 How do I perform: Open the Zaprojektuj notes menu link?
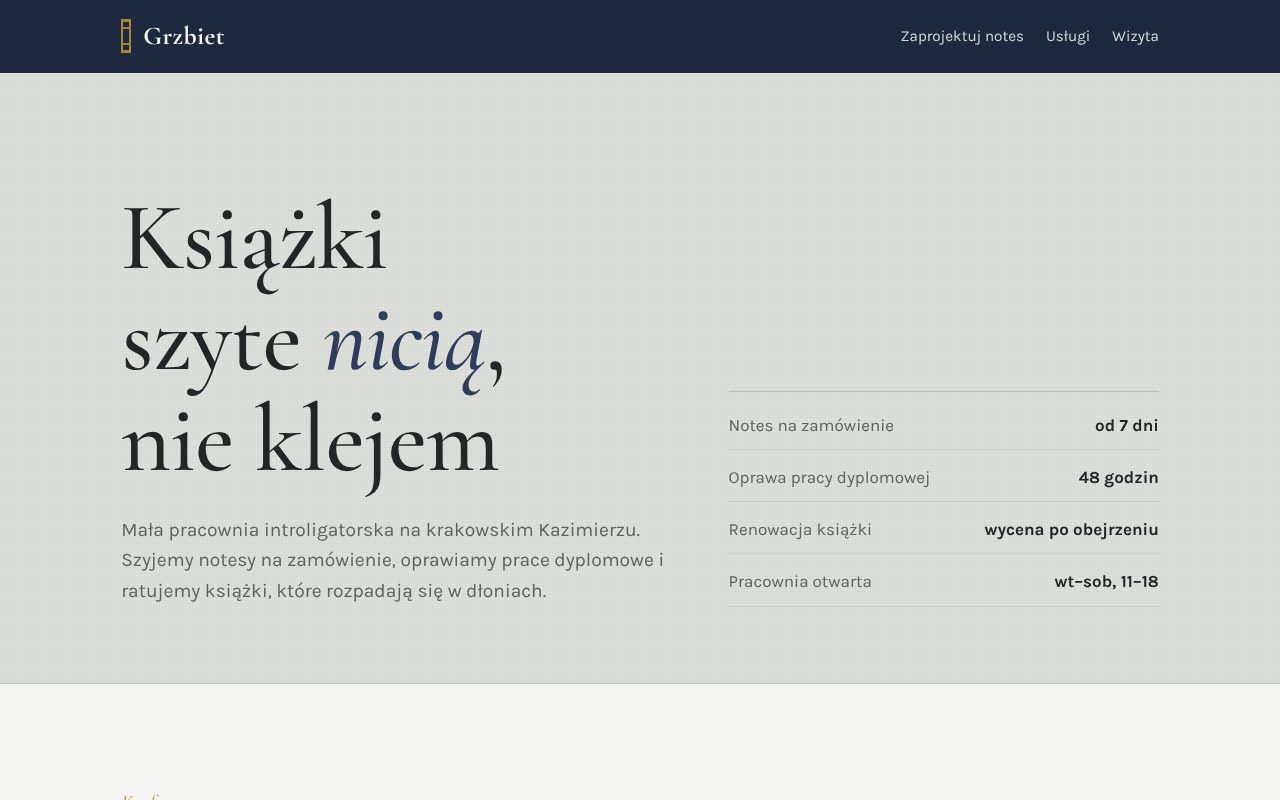coord(962,36)
